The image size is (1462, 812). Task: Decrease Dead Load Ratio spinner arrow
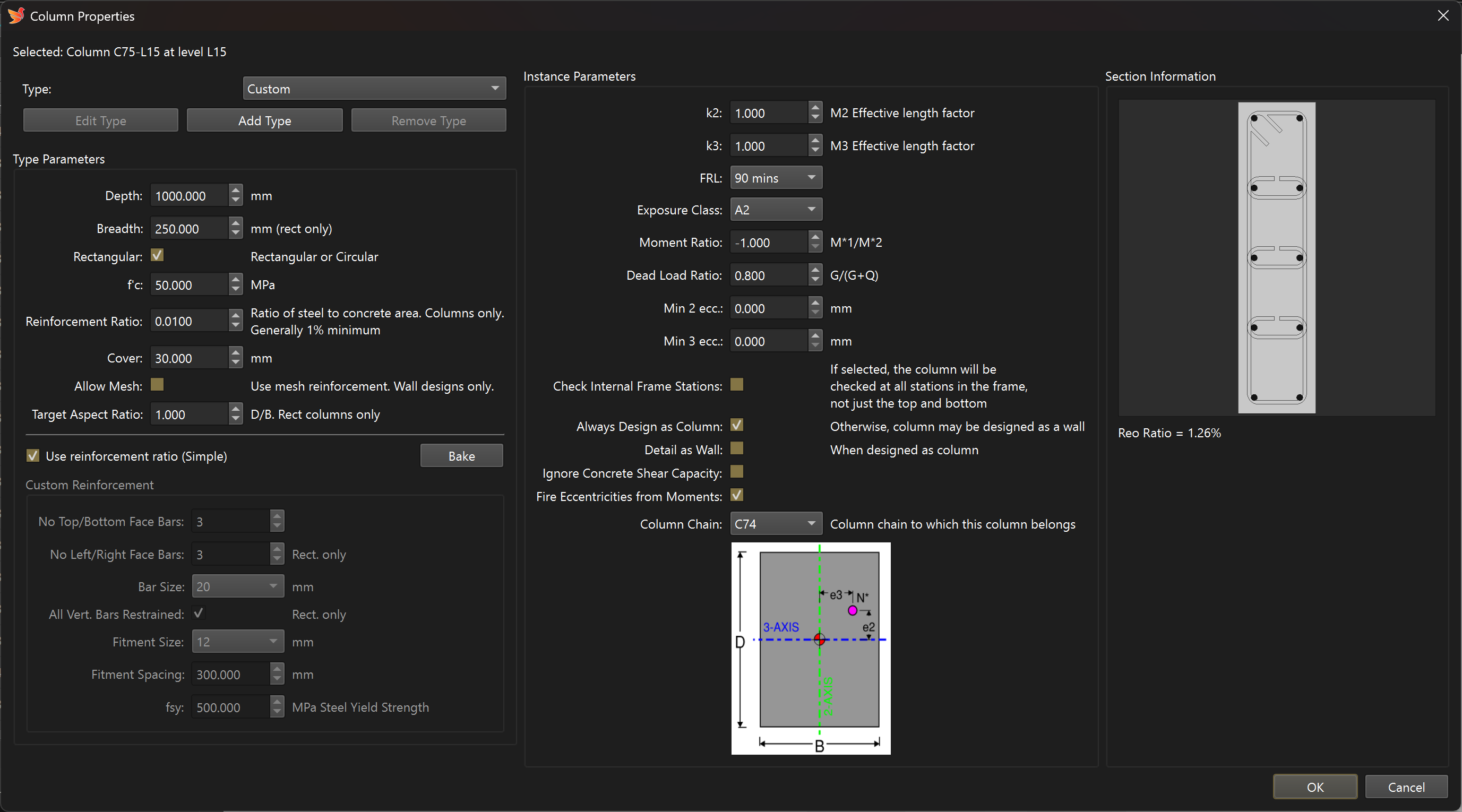[815, 280]
